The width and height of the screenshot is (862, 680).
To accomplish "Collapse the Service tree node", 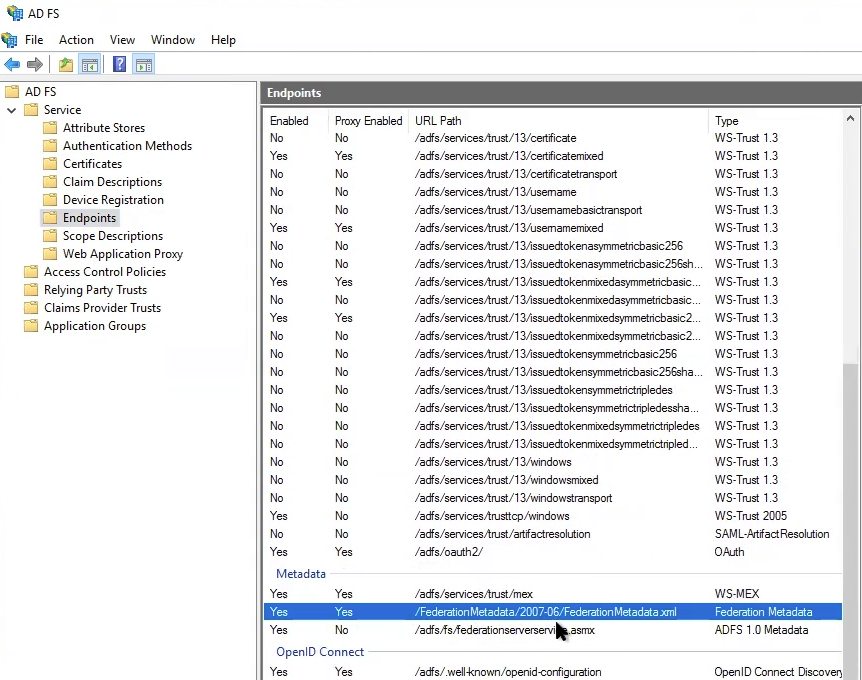I will click(x=12, y=110).
